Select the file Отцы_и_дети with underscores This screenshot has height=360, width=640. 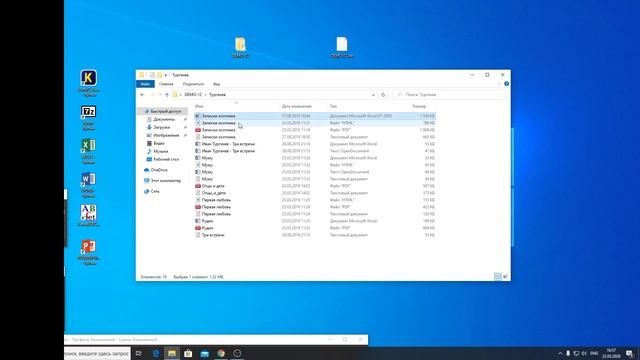[214, 193]
